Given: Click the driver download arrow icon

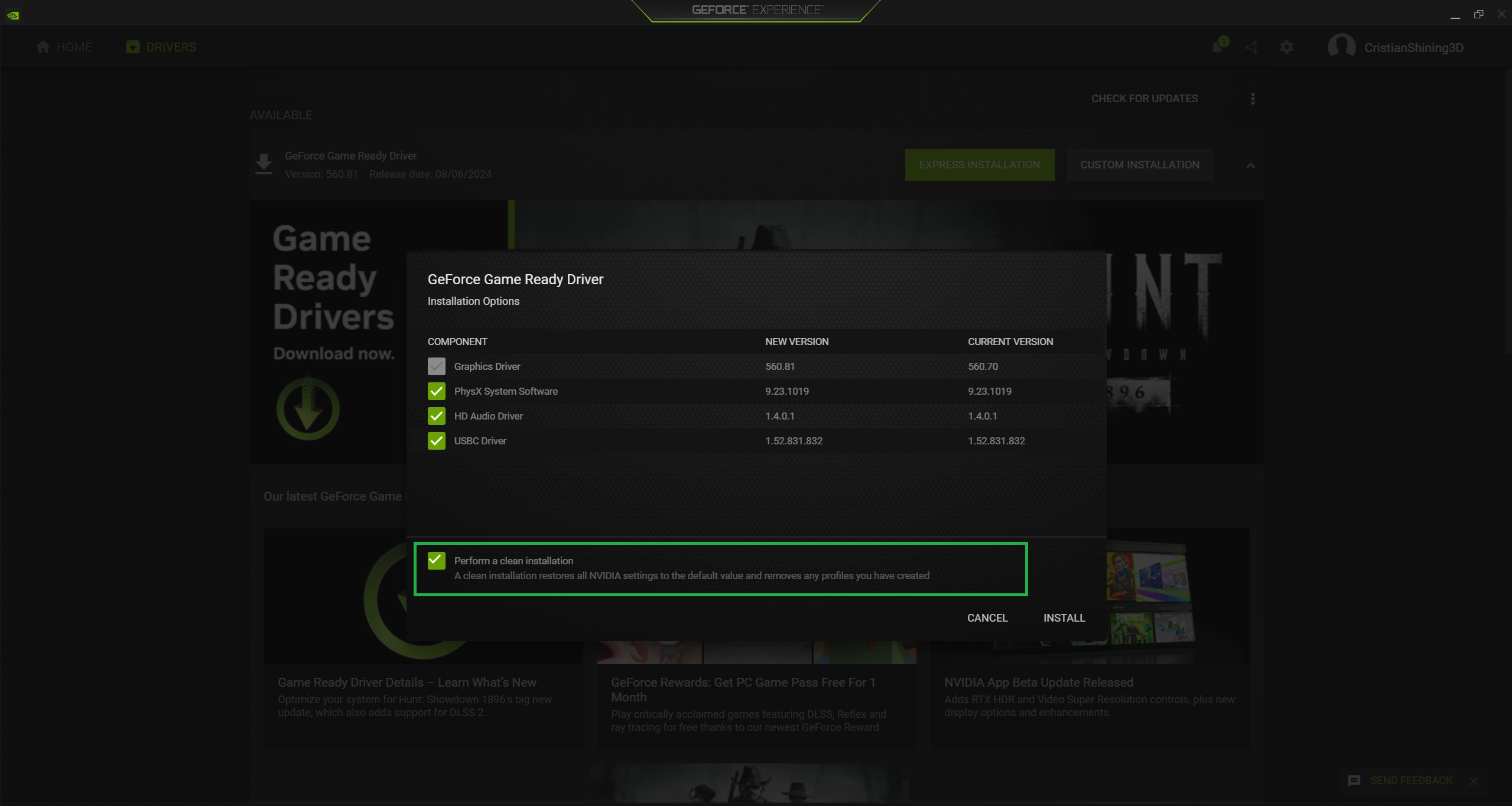Looking at the screenshot, I should coord(264,164).
